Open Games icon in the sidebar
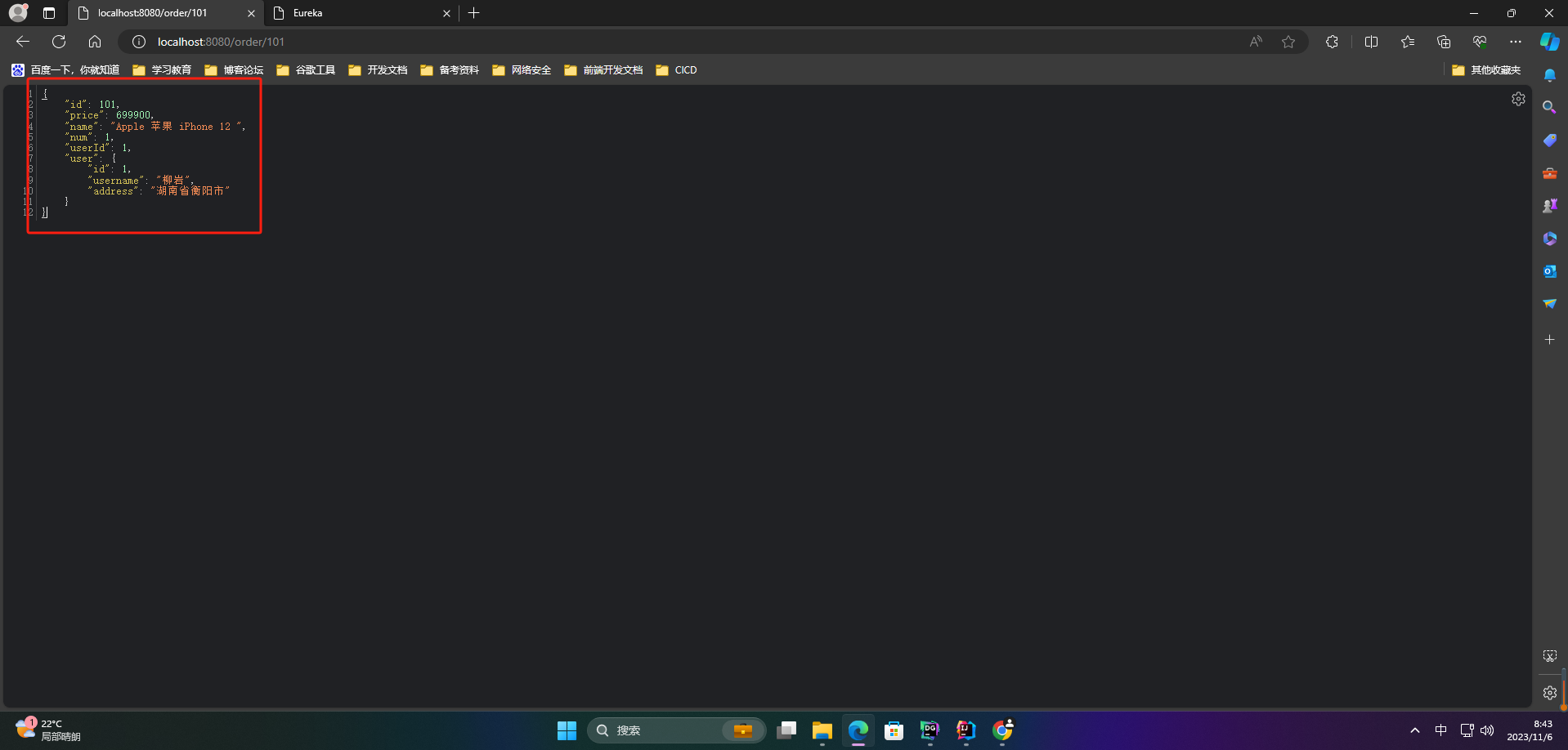 (x=1549, y=206)
